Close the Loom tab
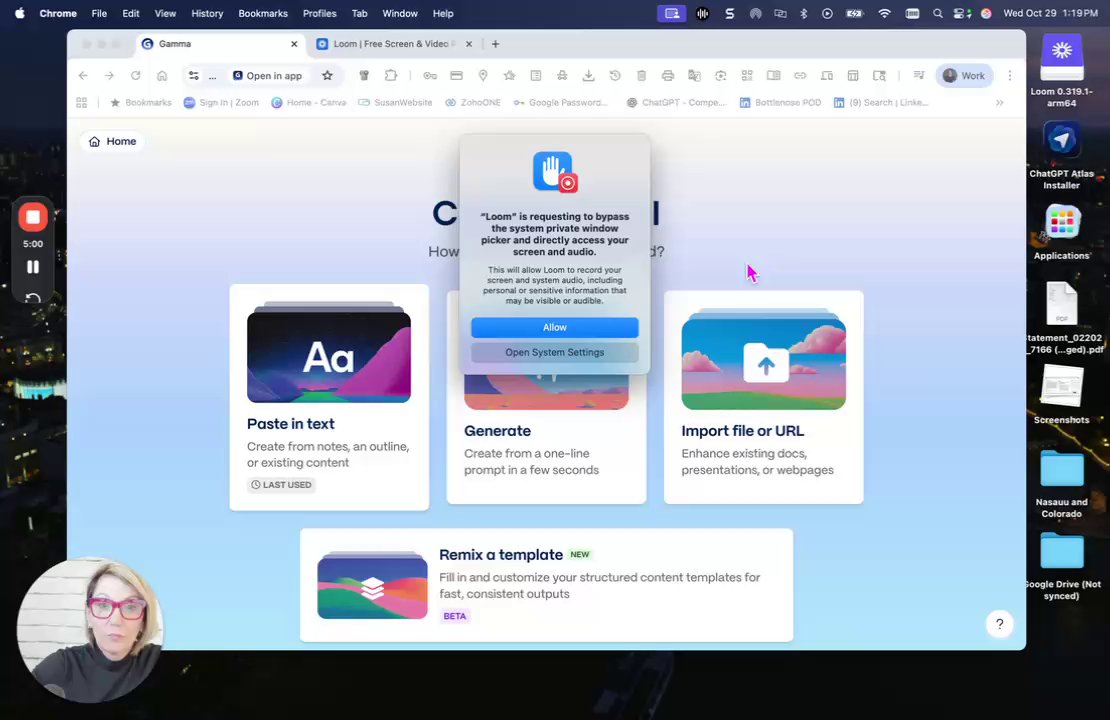 tap(469, 44)
